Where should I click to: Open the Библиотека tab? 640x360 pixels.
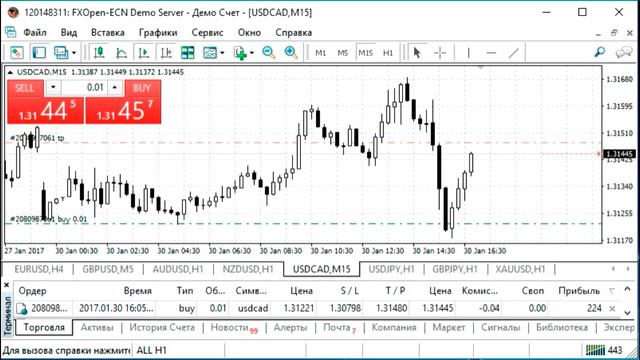562,327
